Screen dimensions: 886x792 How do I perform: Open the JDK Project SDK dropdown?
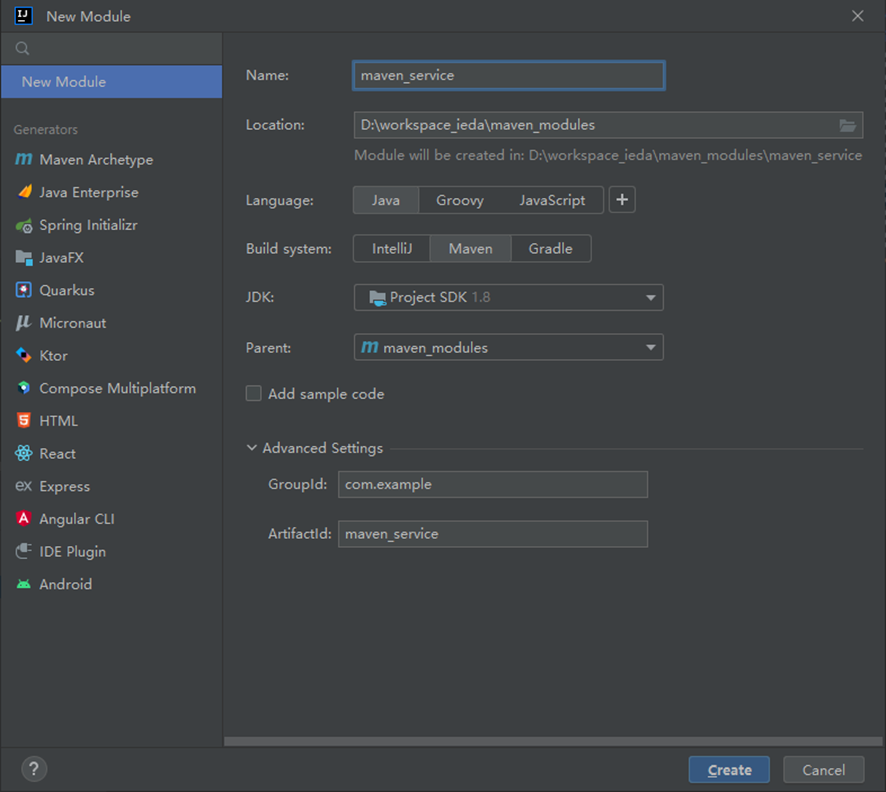tap(509, 297)
